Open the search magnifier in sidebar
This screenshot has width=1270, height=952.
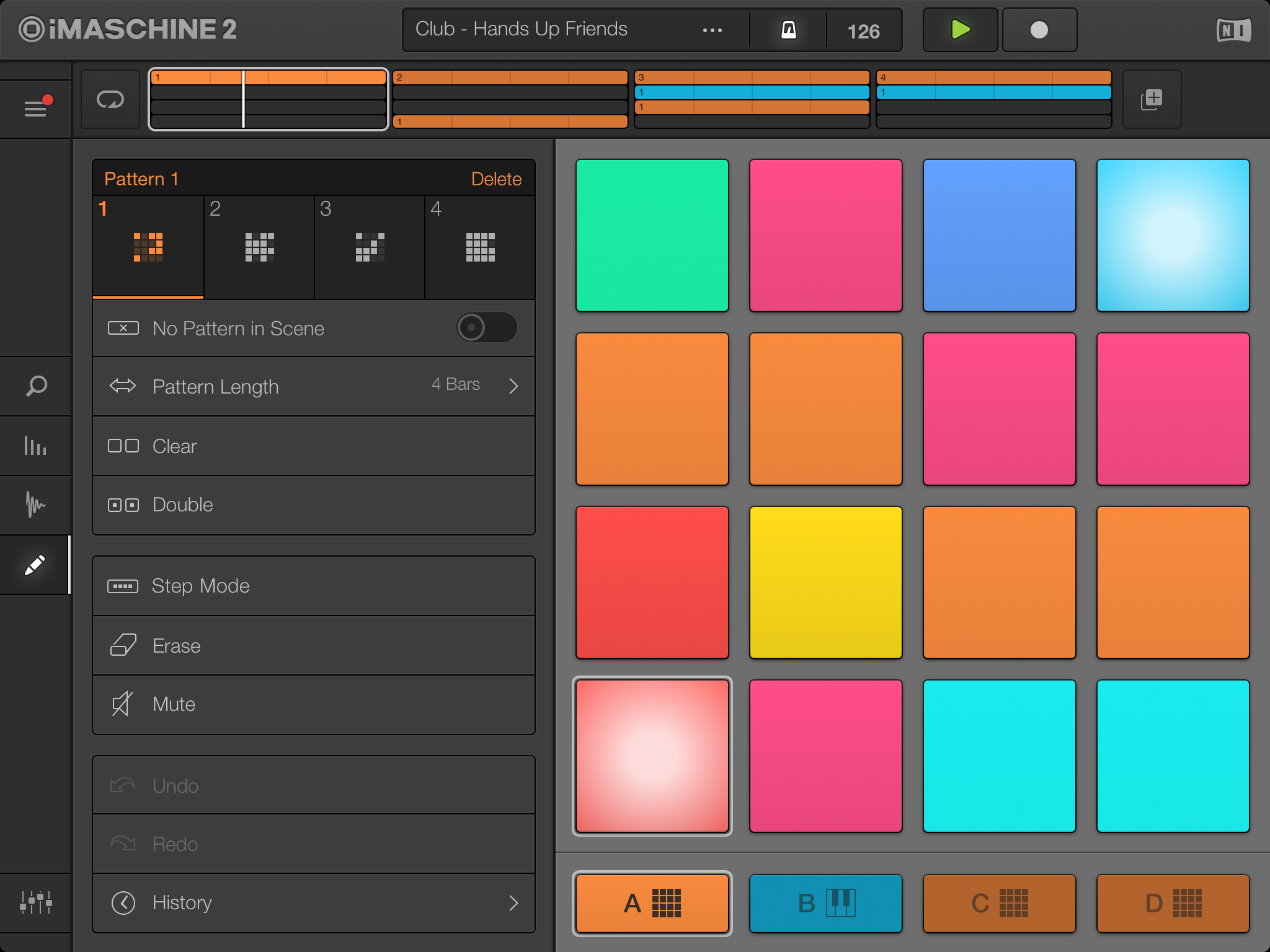36,386
